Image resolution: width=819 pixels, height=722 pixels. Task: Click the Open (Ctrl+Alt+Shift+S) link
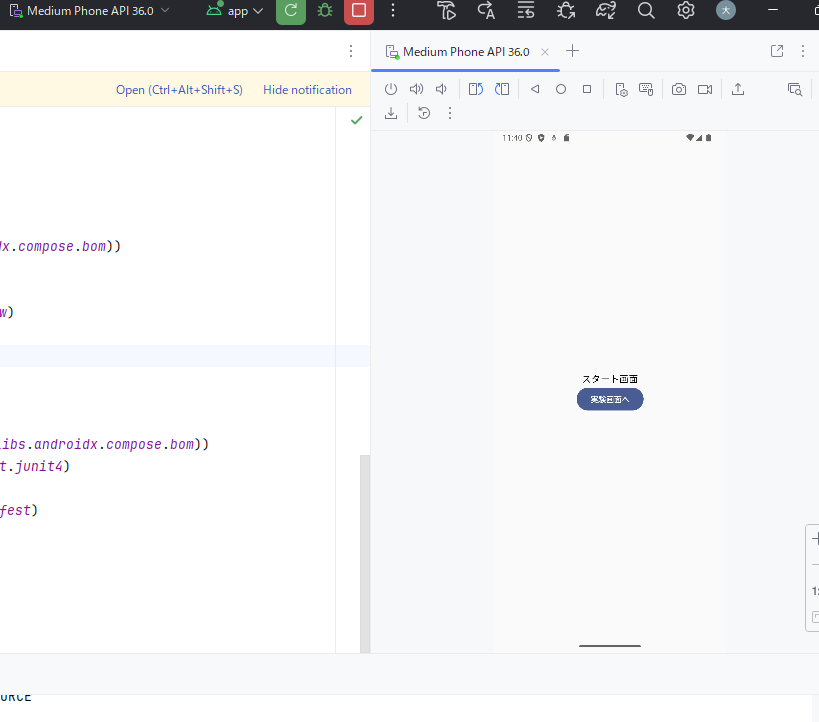point(179,90)
